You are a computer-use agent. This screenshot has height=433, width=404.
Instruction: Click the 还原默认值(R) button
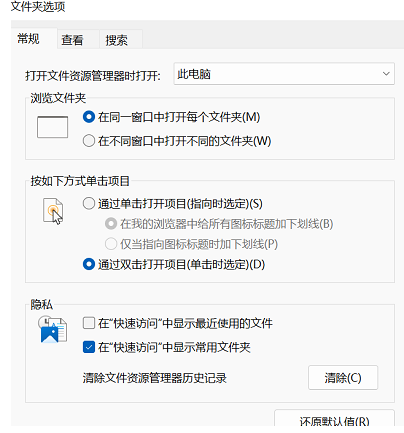(x=334, y=418)
